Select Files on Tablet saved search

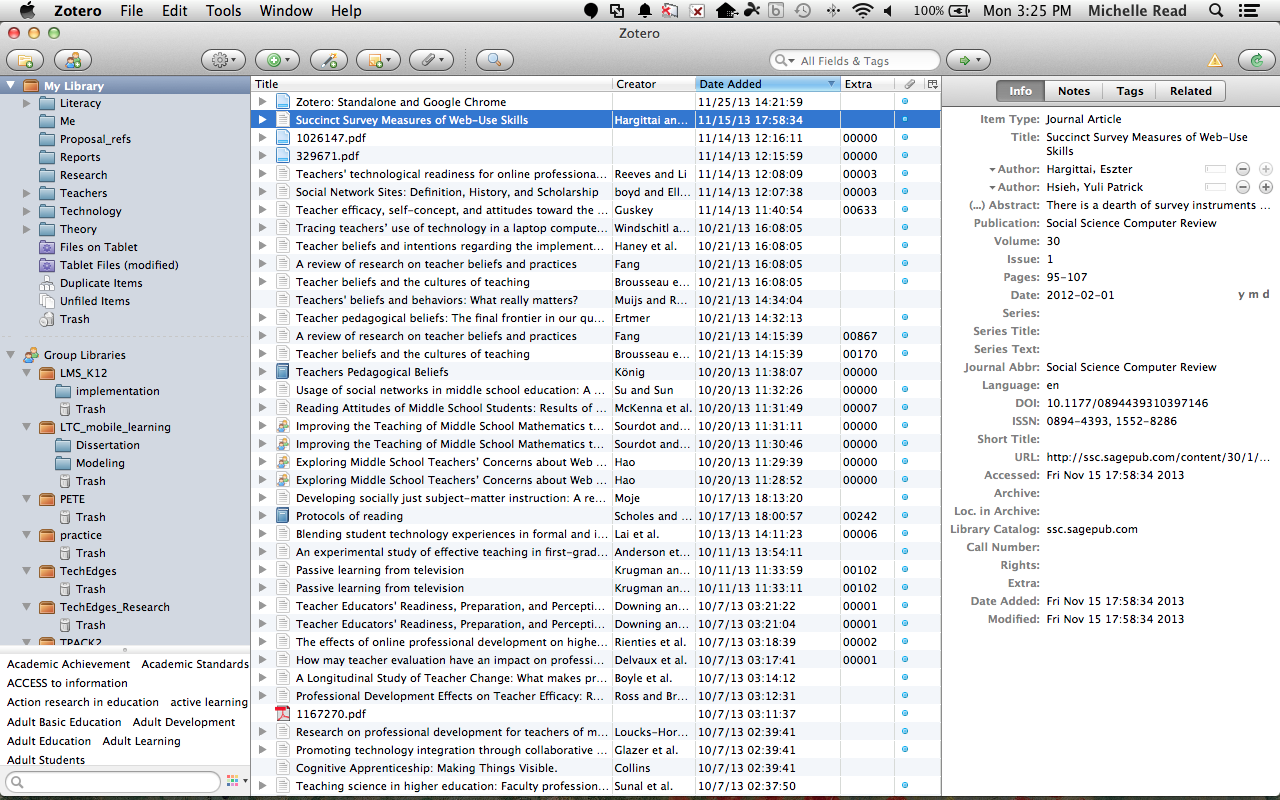89,247
